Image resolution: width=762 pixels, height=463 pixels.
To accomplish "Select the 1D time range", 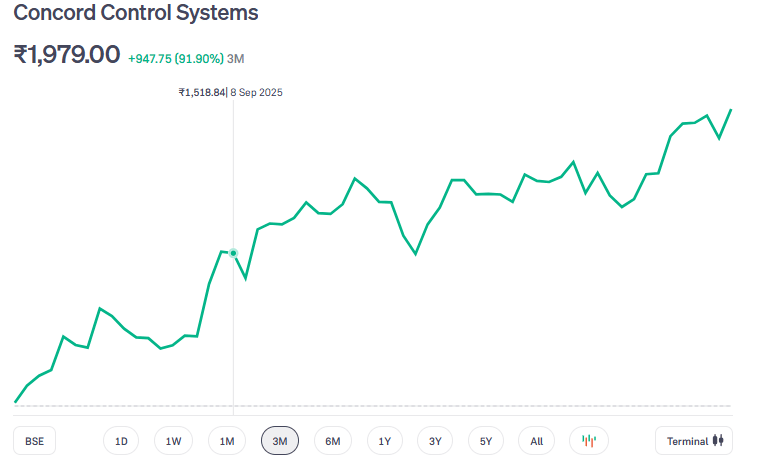I will 121,441.
